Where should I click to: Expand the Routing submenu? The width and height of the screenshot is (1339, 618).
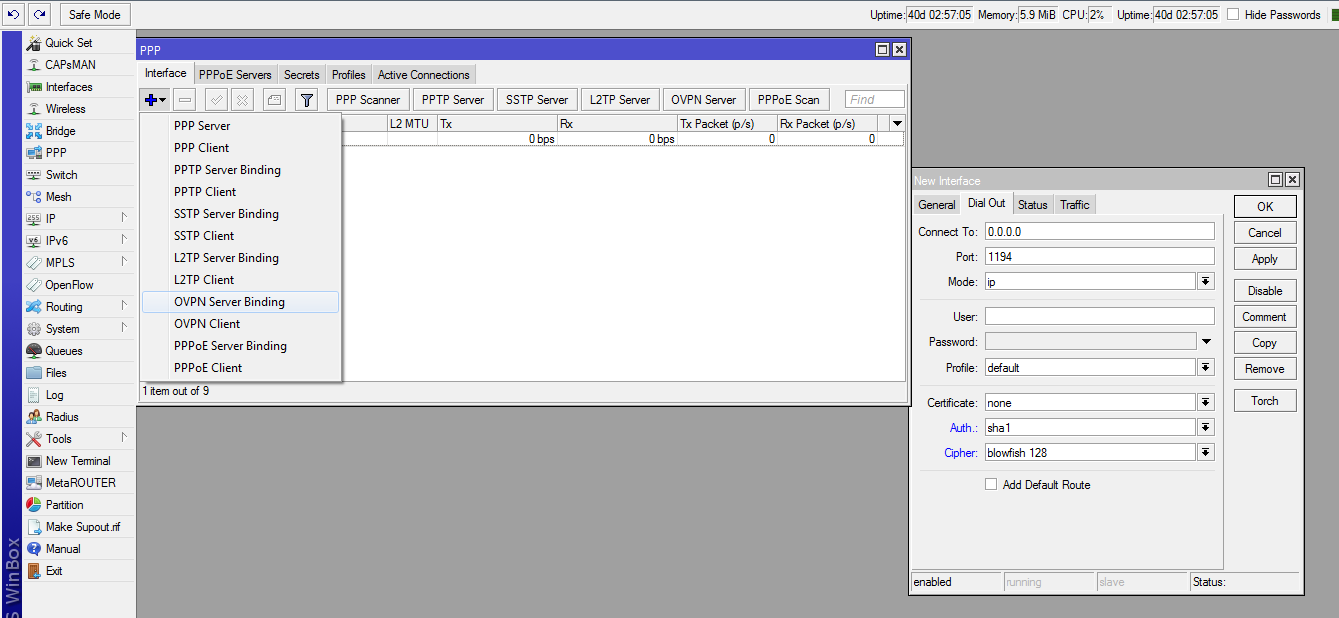pos(125,307)
